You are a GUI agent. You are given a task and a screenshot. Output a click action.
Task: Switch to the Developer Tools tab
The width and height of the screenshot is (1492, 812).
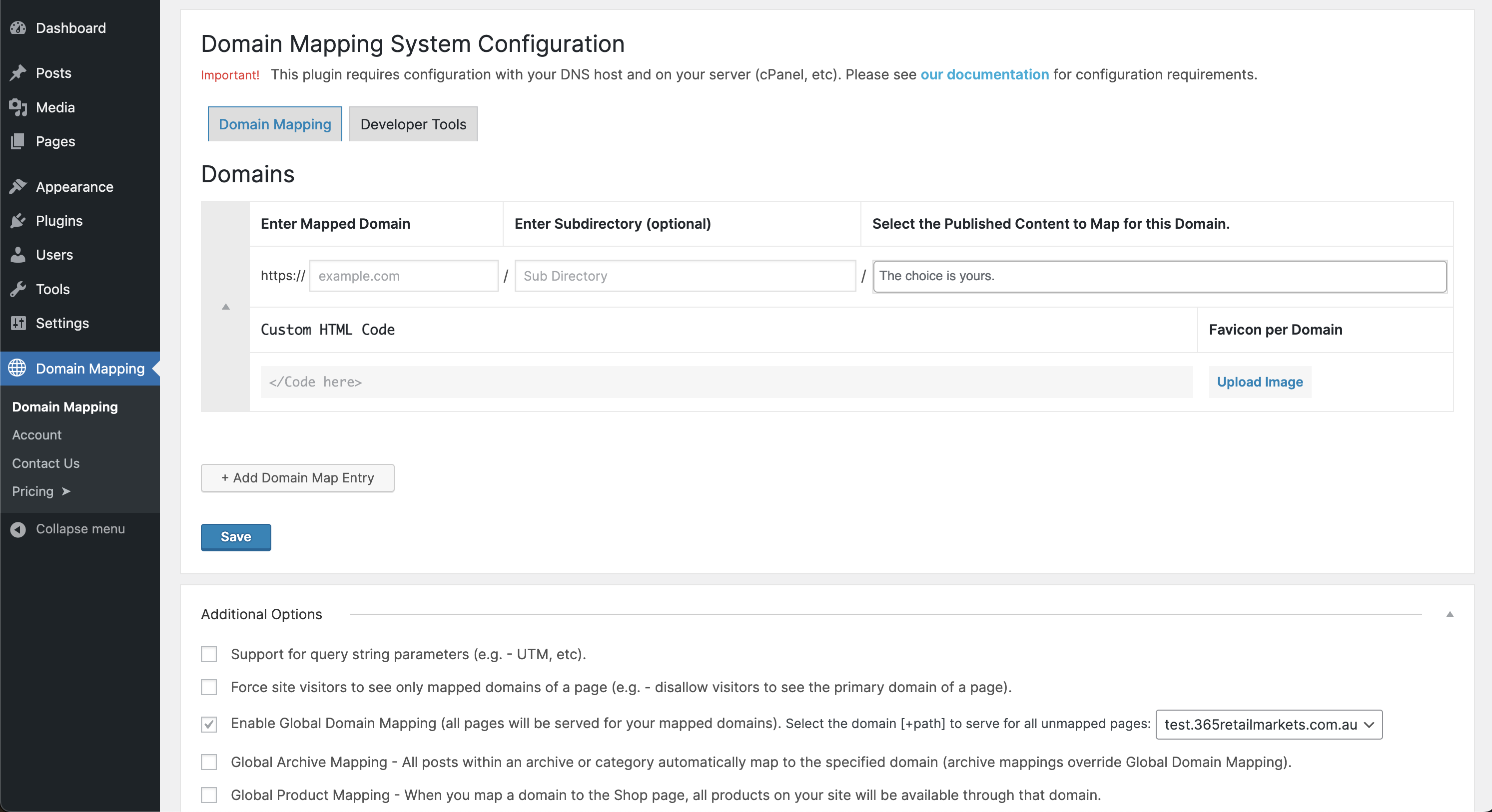click(413, 123)
